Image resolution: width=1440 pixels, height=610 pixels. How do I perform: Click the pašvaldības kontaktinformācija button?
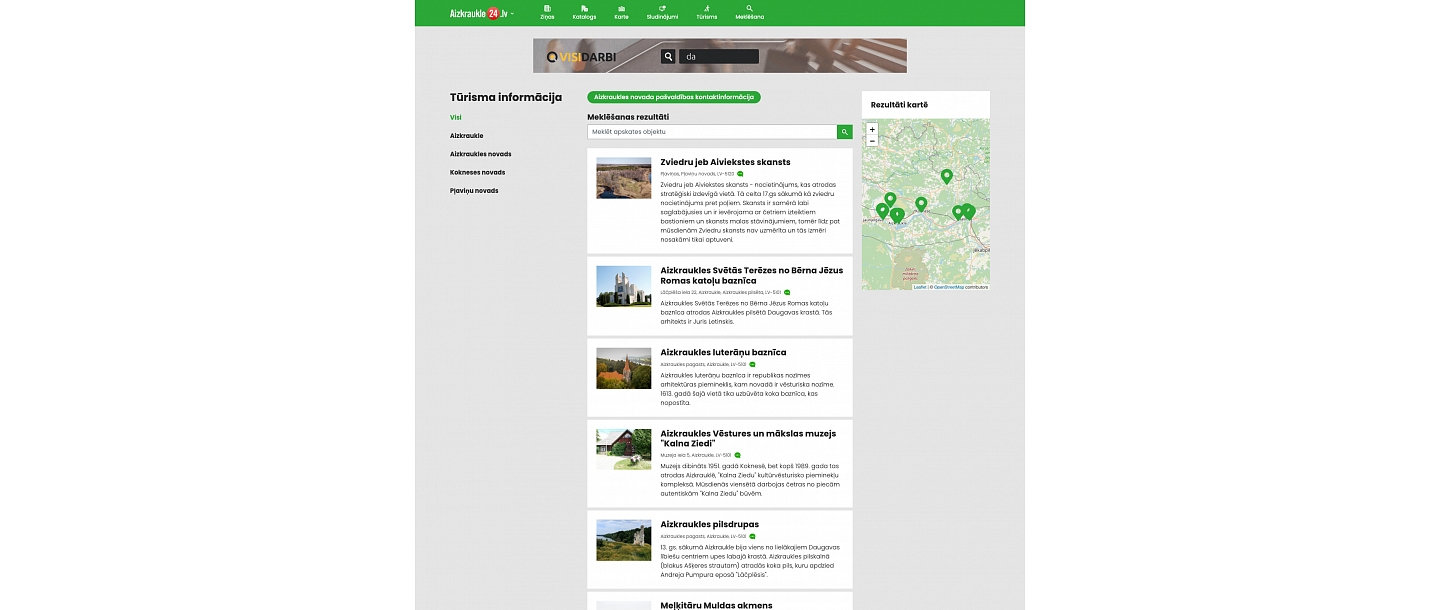pos(675,97)
